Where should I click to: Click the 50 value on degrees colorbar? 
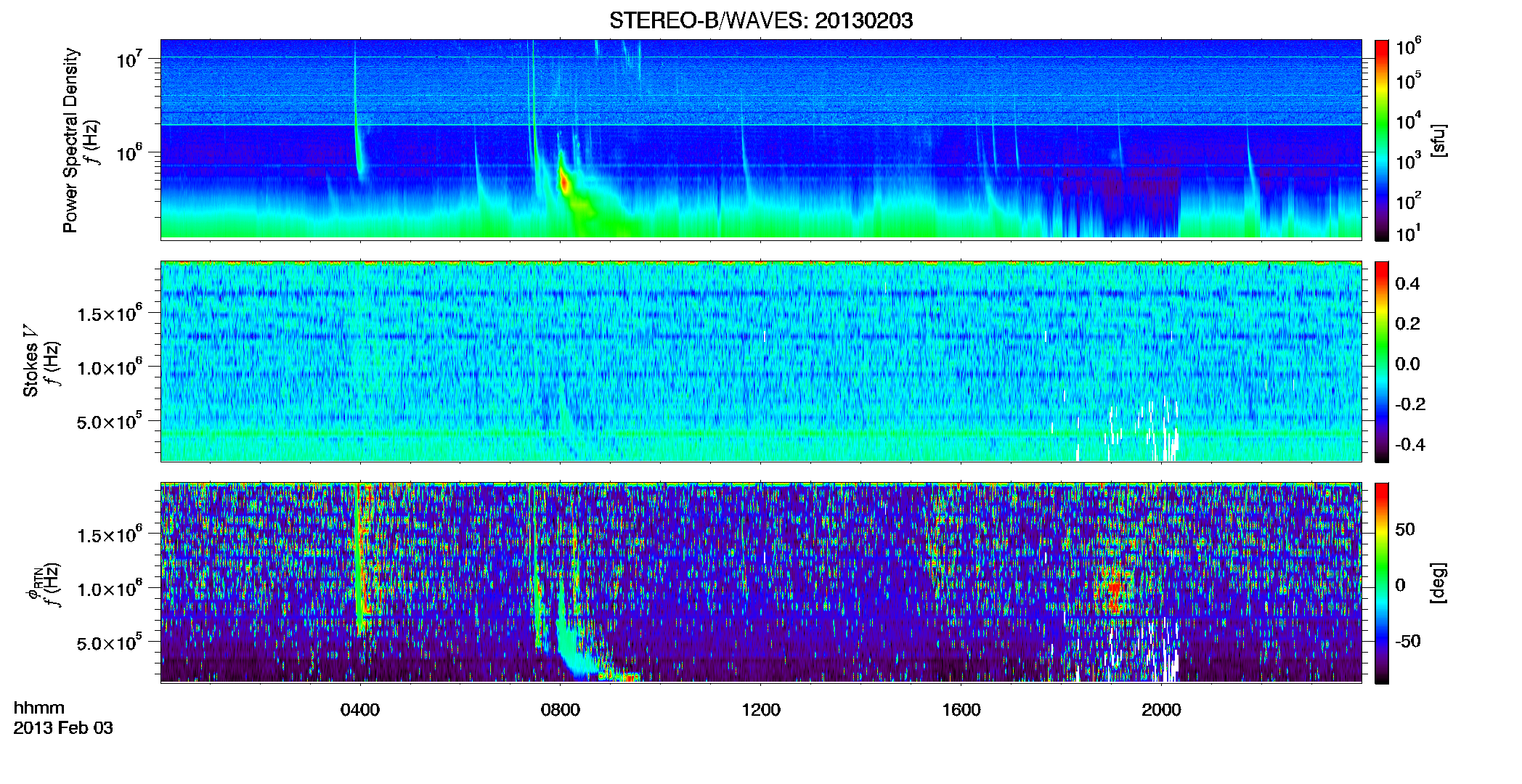tap(1405, 529)
